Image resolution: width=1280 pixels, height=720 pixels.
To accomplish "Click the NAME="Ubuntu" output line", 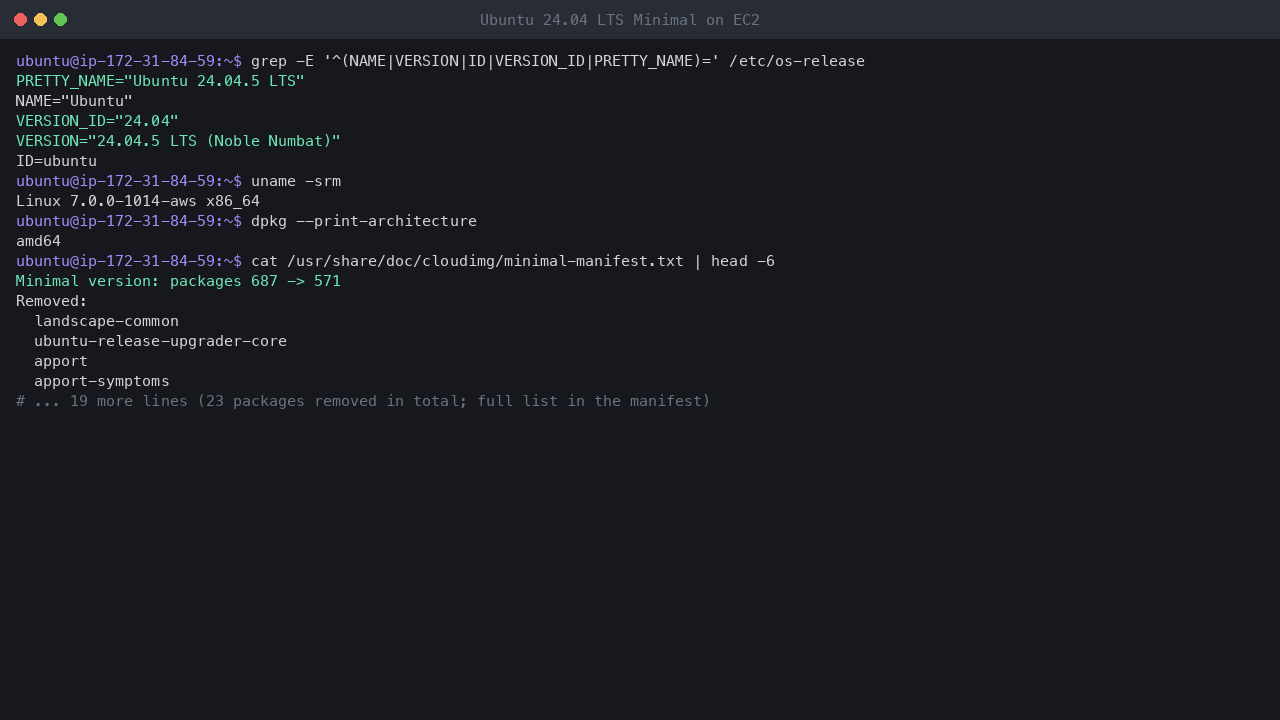I will (x=74, y=101).
